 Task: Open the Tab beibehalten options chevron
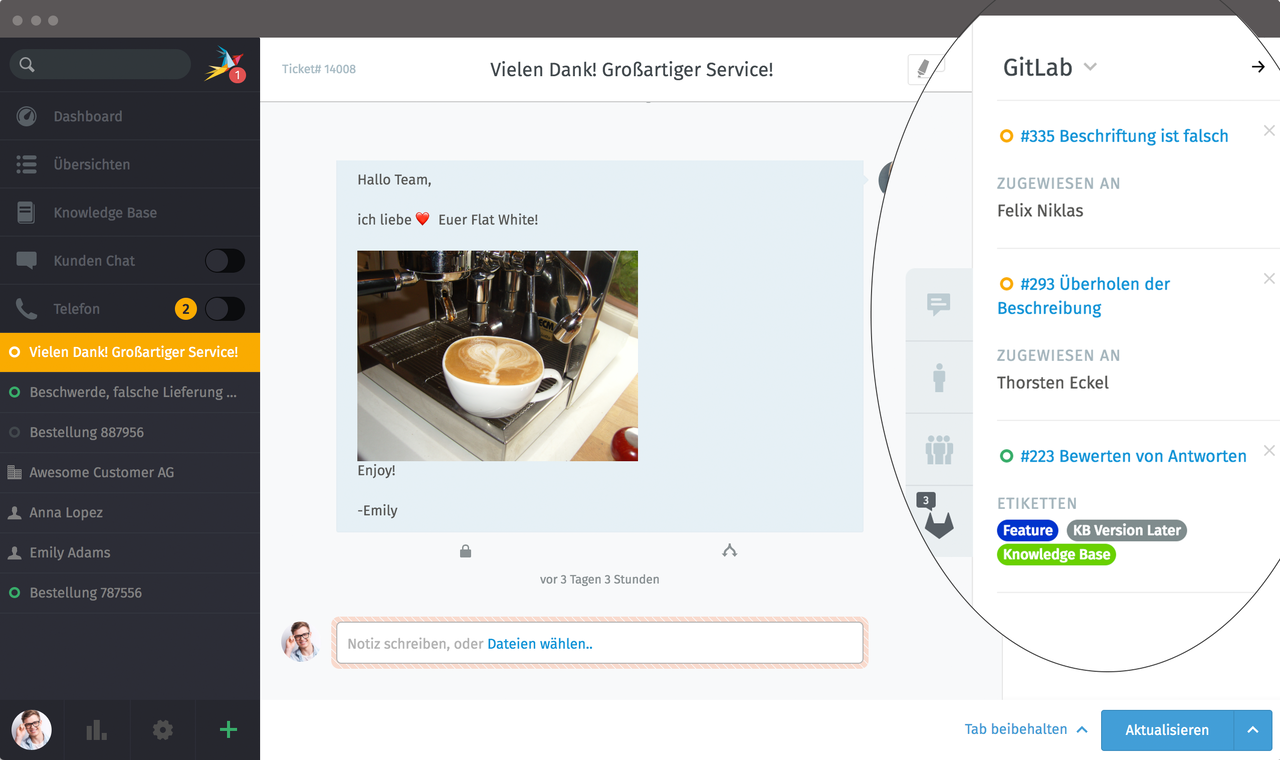1081,729
